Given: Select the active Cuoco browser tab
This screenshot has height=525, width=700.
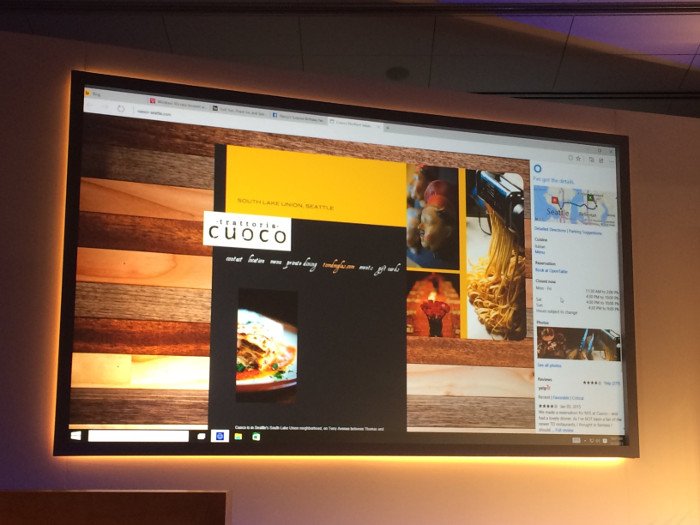Looking at the screenshot, I should tap(355, 123).
